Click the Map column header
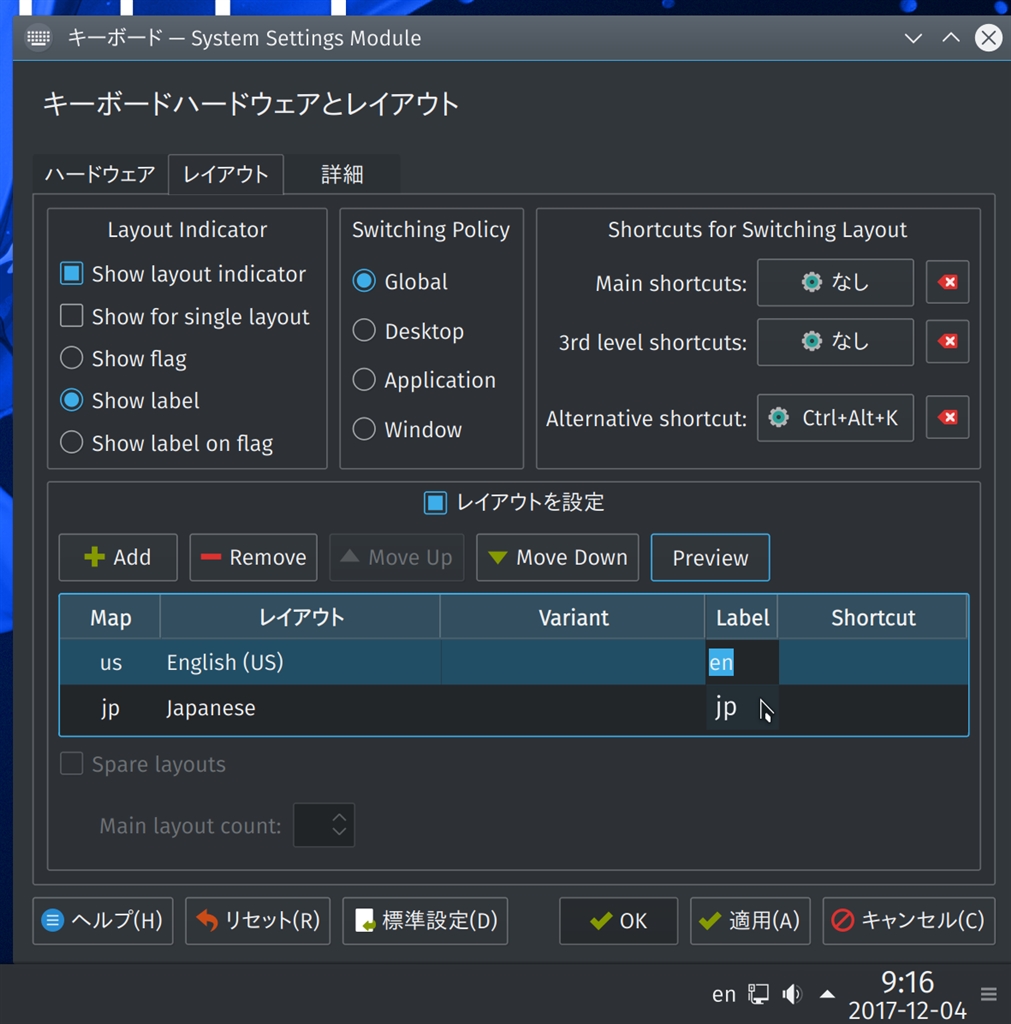The width and height of the screenshot is (1011, 1024). click(110, 617)
